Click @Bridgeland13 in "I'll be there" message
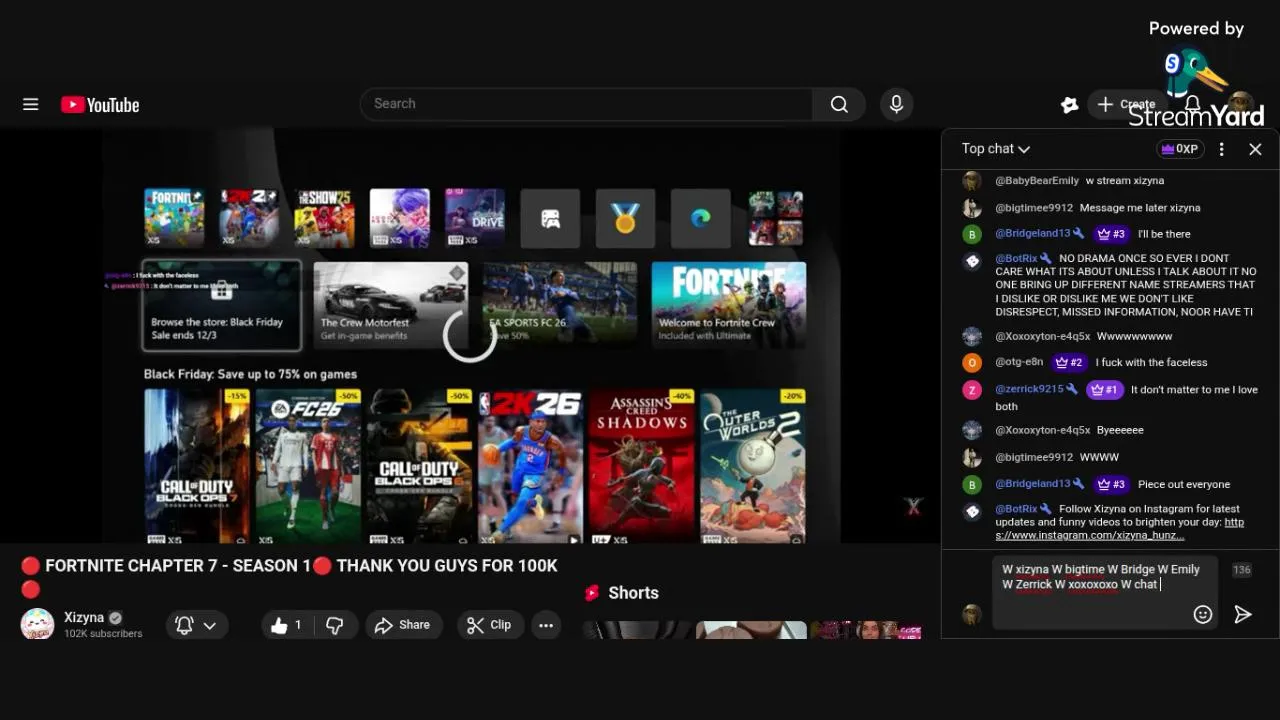Screen dimensions: 1280x720 (x=1033, y=234)
